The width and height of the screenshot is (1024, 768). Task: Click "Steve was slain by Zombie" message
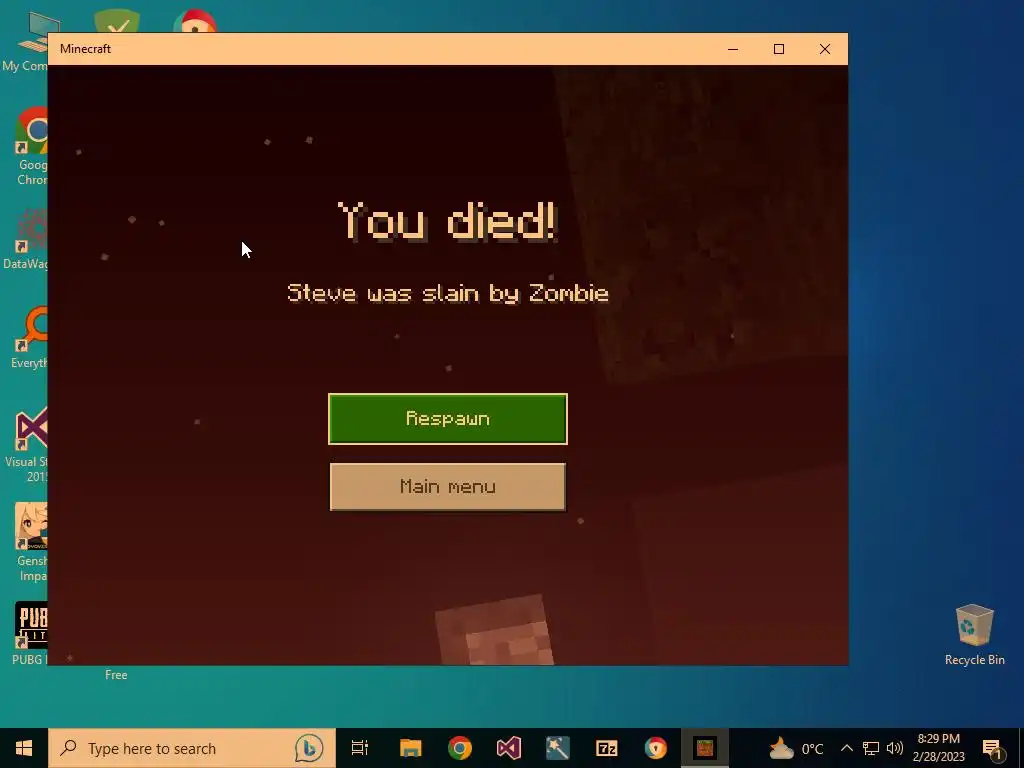[448, 293]
